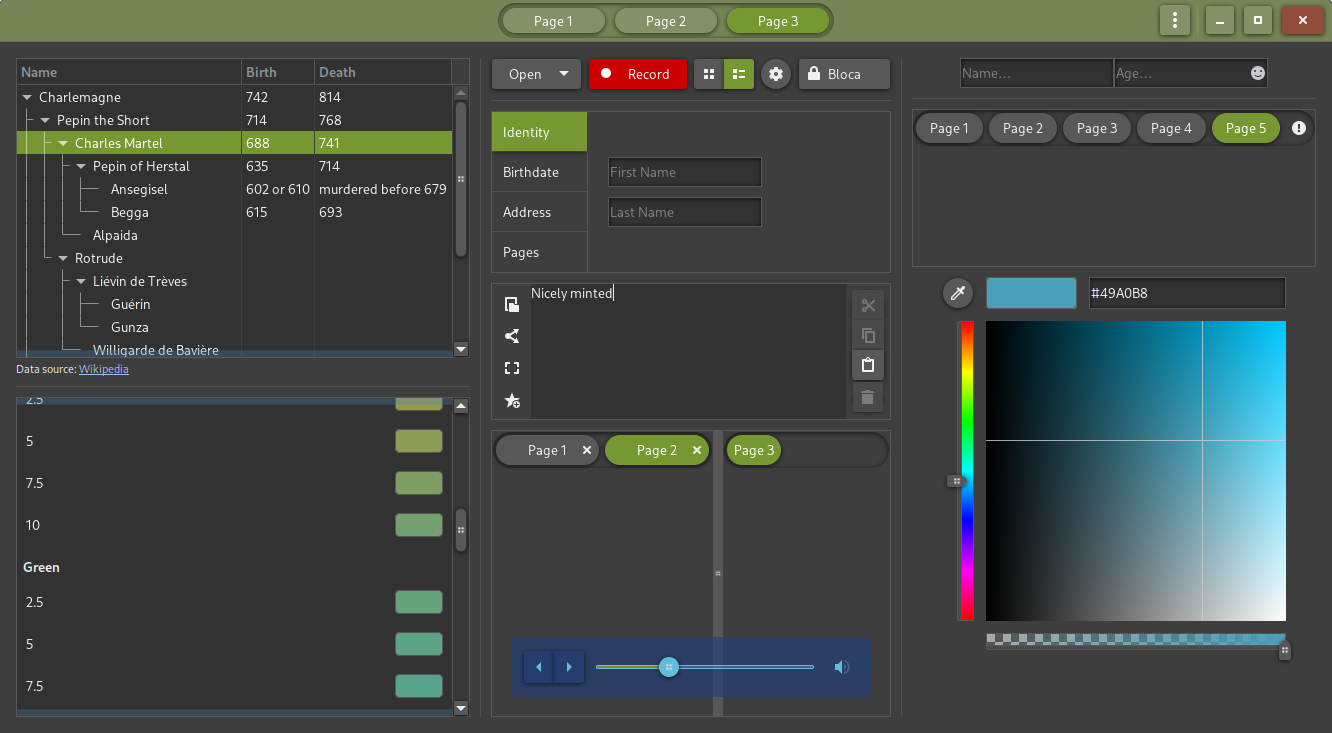Click the previous arrow playback button
Screen dimensions: 1332x733
point(539,667)
